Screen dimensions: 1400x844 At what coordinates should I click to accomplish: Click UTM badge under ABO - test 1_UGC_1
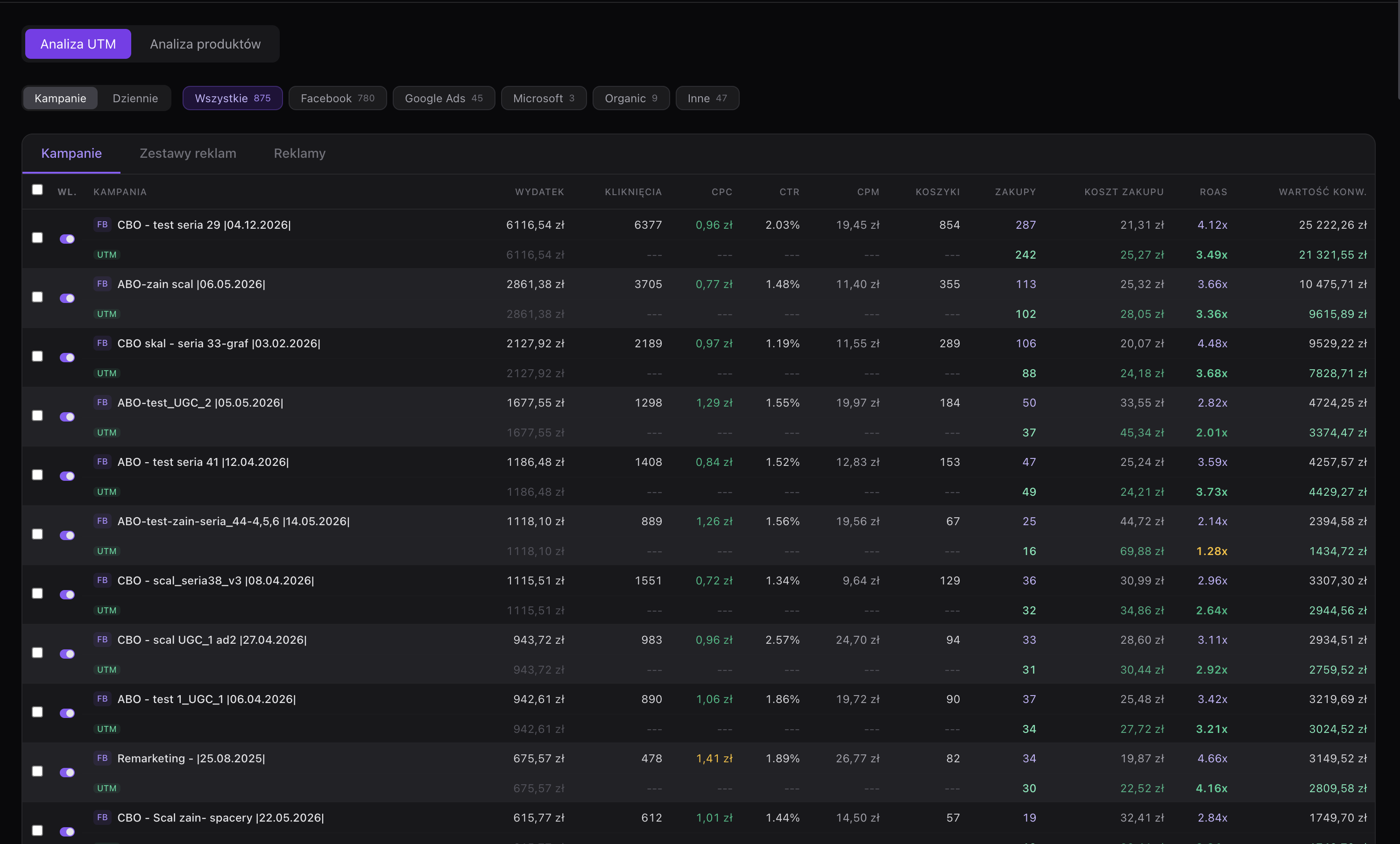(107, 729)
